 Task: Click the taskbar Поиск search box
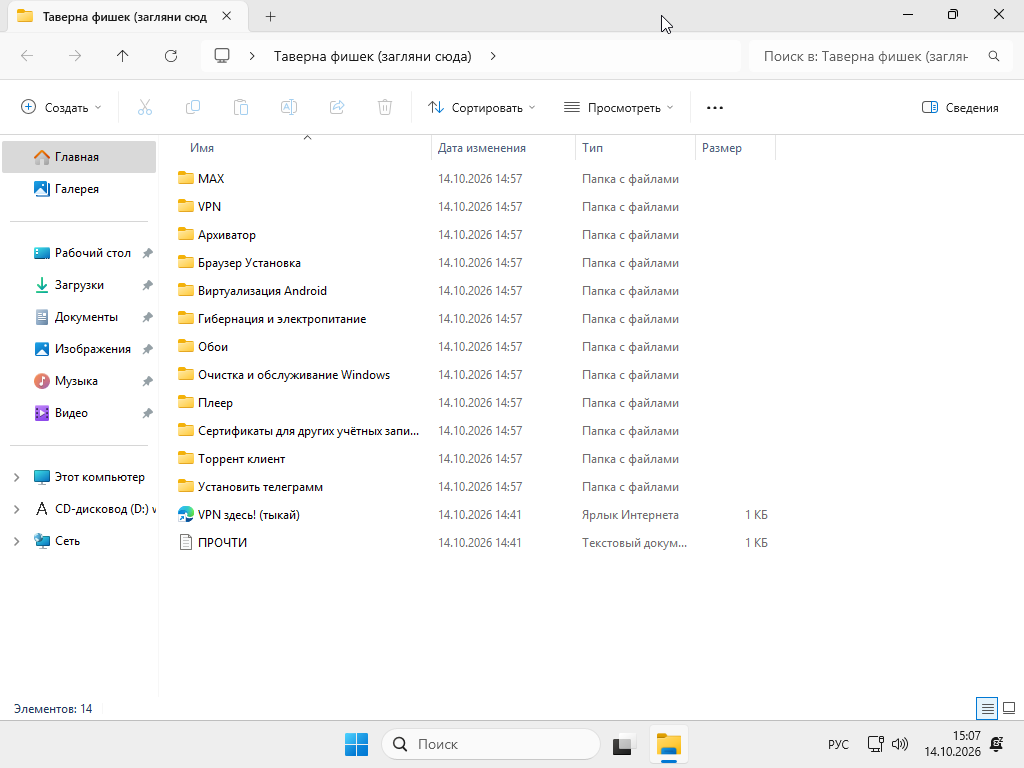point(490,744)
